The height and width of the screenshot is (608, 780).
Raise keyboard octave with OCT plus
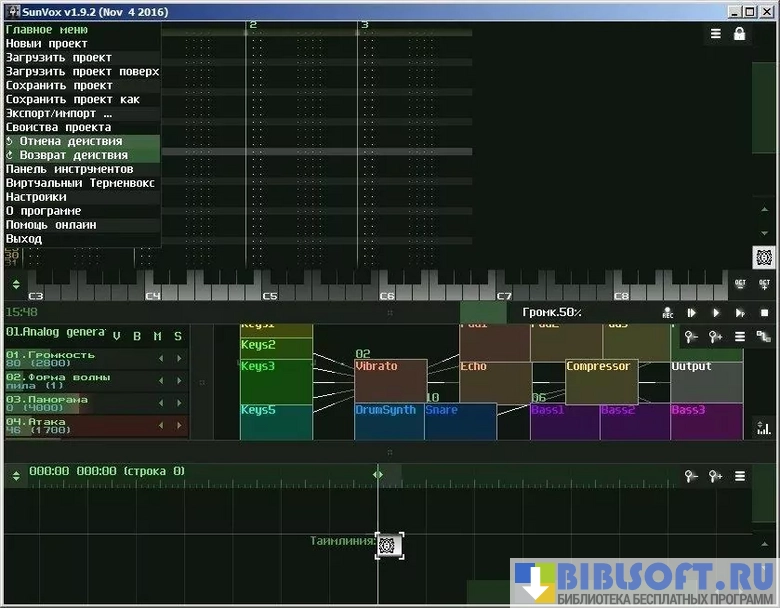point(764,284)
